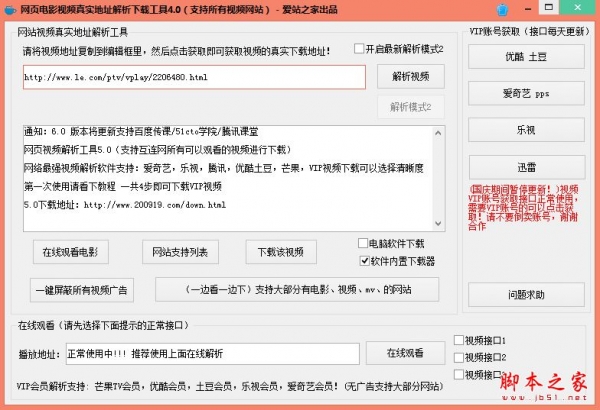
Task: Click the blue skin icon in title bar
Action: (x=502, y=10)
